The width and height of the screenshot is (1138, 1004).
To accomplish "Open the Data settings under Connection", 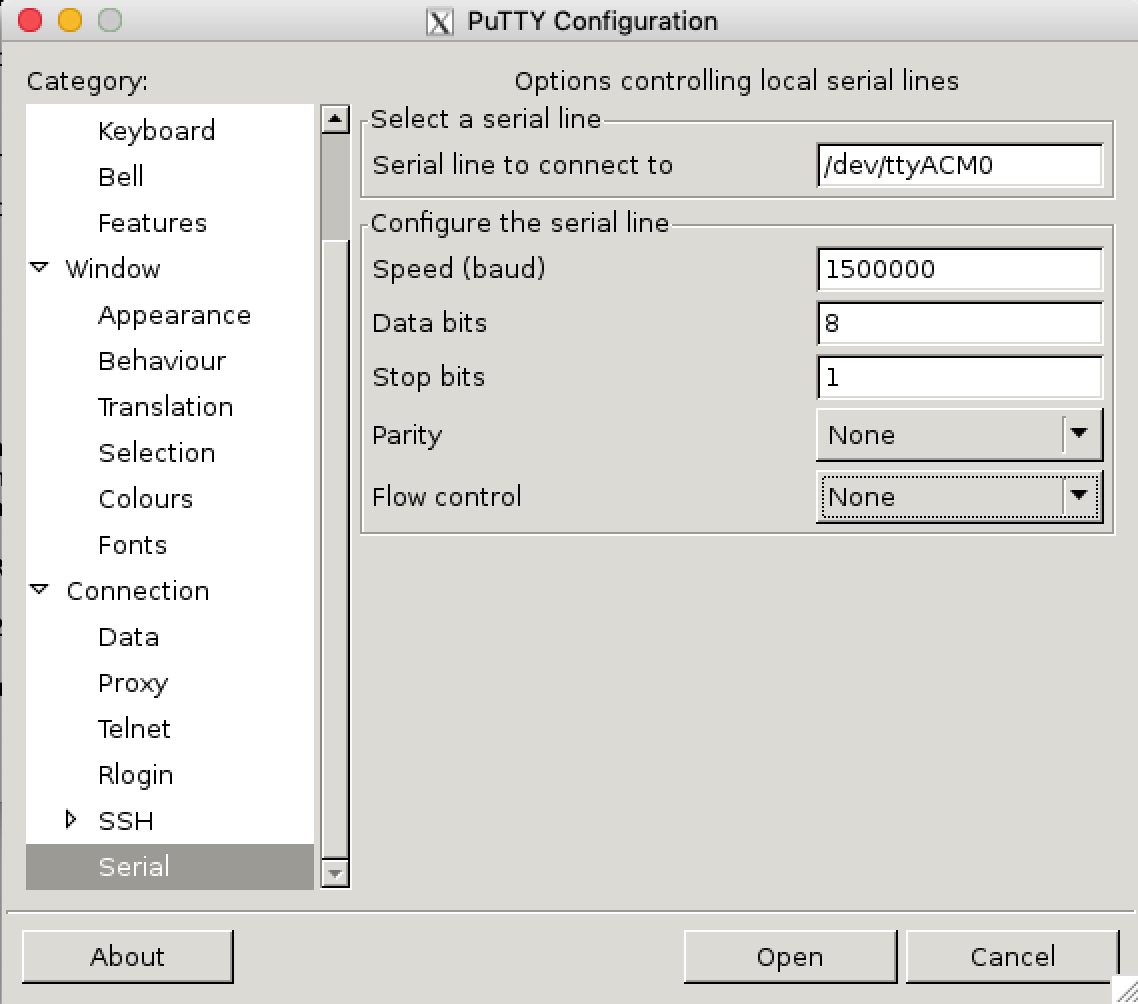I will (128, 637).
